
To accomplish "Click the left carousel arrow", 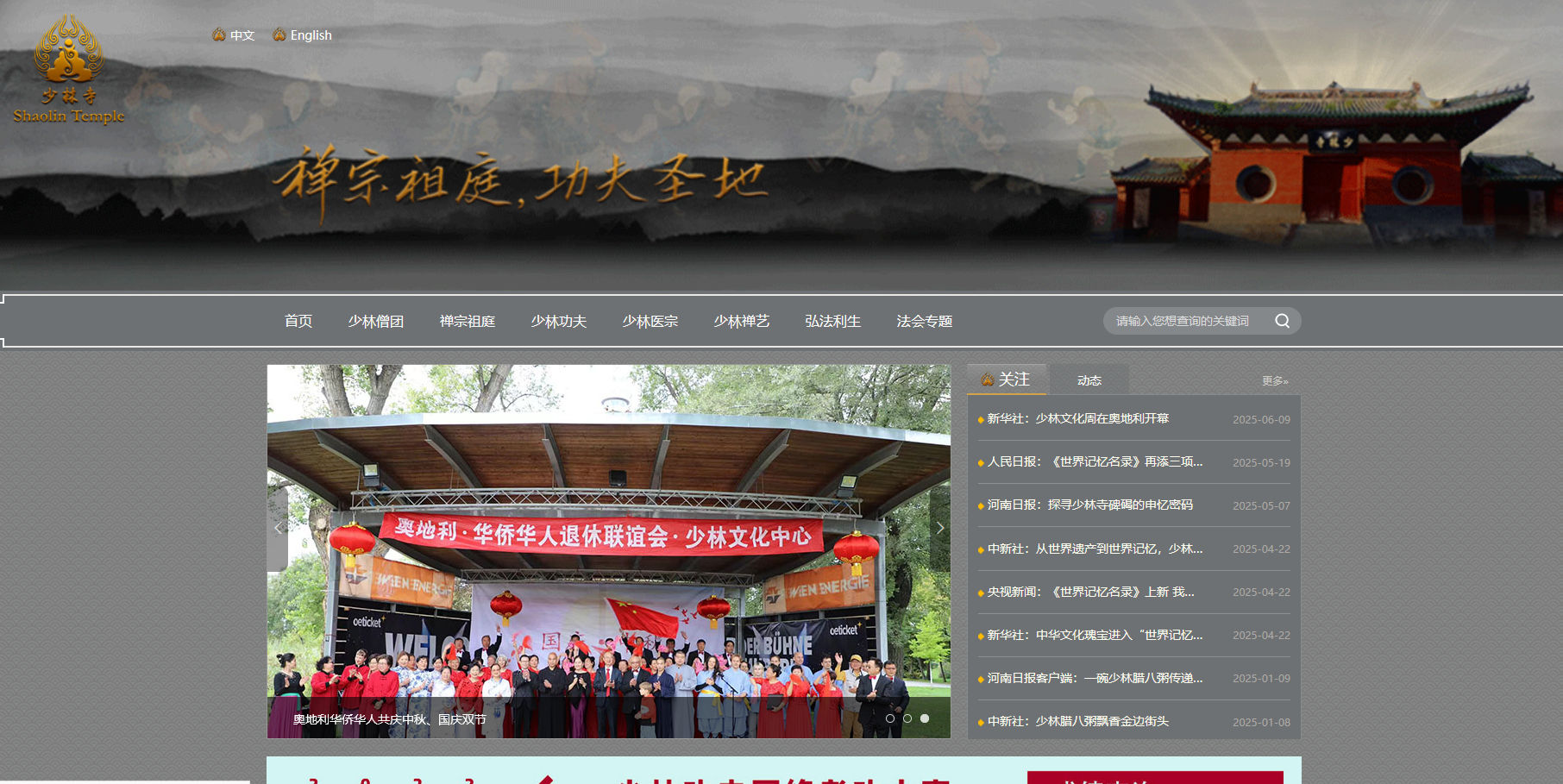I will [277, 527].
